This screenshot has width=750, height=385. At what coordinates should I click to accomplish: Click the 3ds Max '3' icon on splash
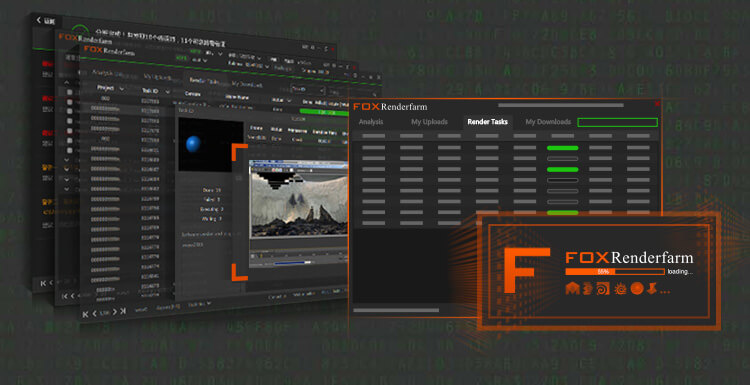(587, 288)
